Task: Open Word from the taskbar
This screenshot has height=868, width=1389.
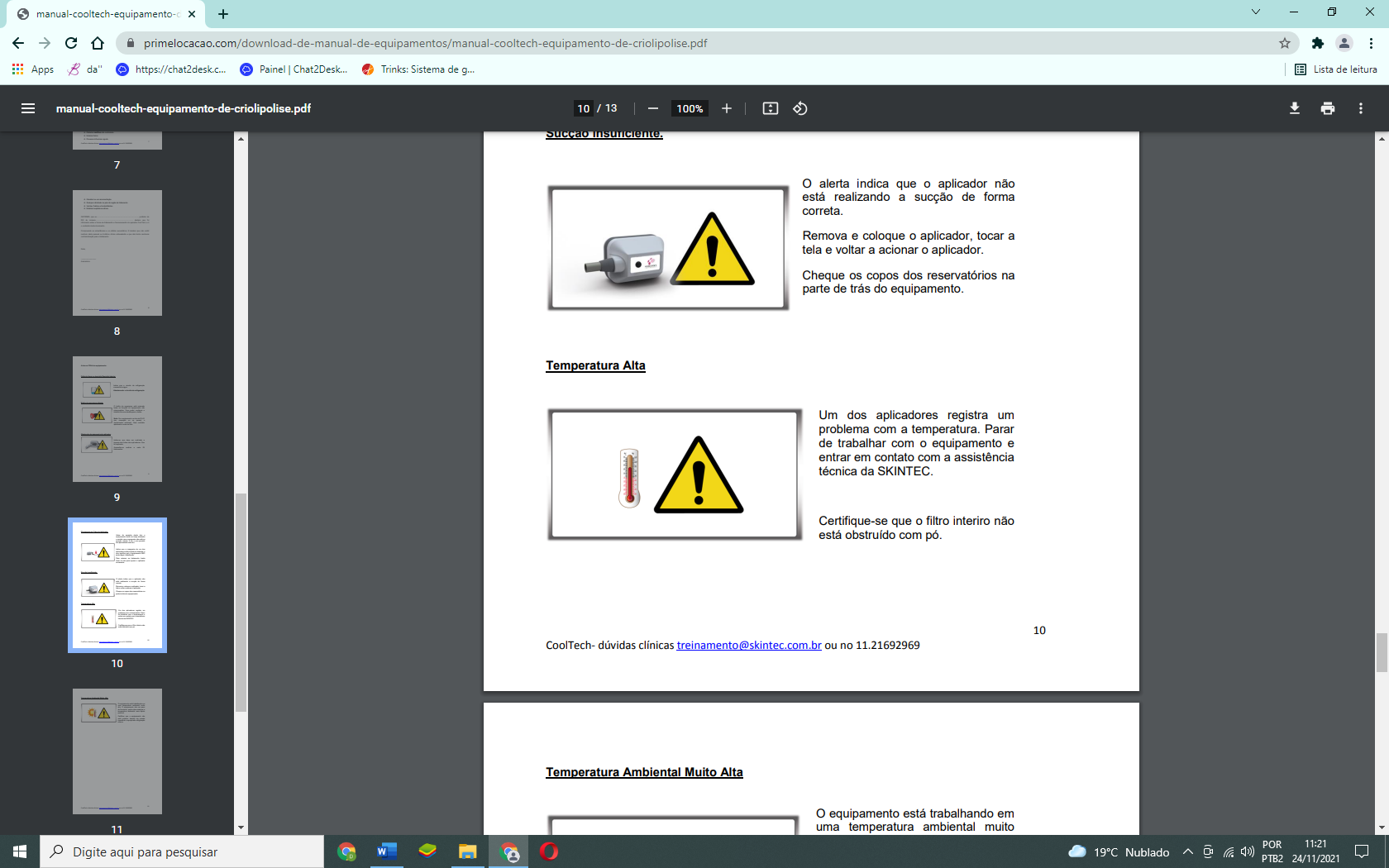Action: point(386,851)
